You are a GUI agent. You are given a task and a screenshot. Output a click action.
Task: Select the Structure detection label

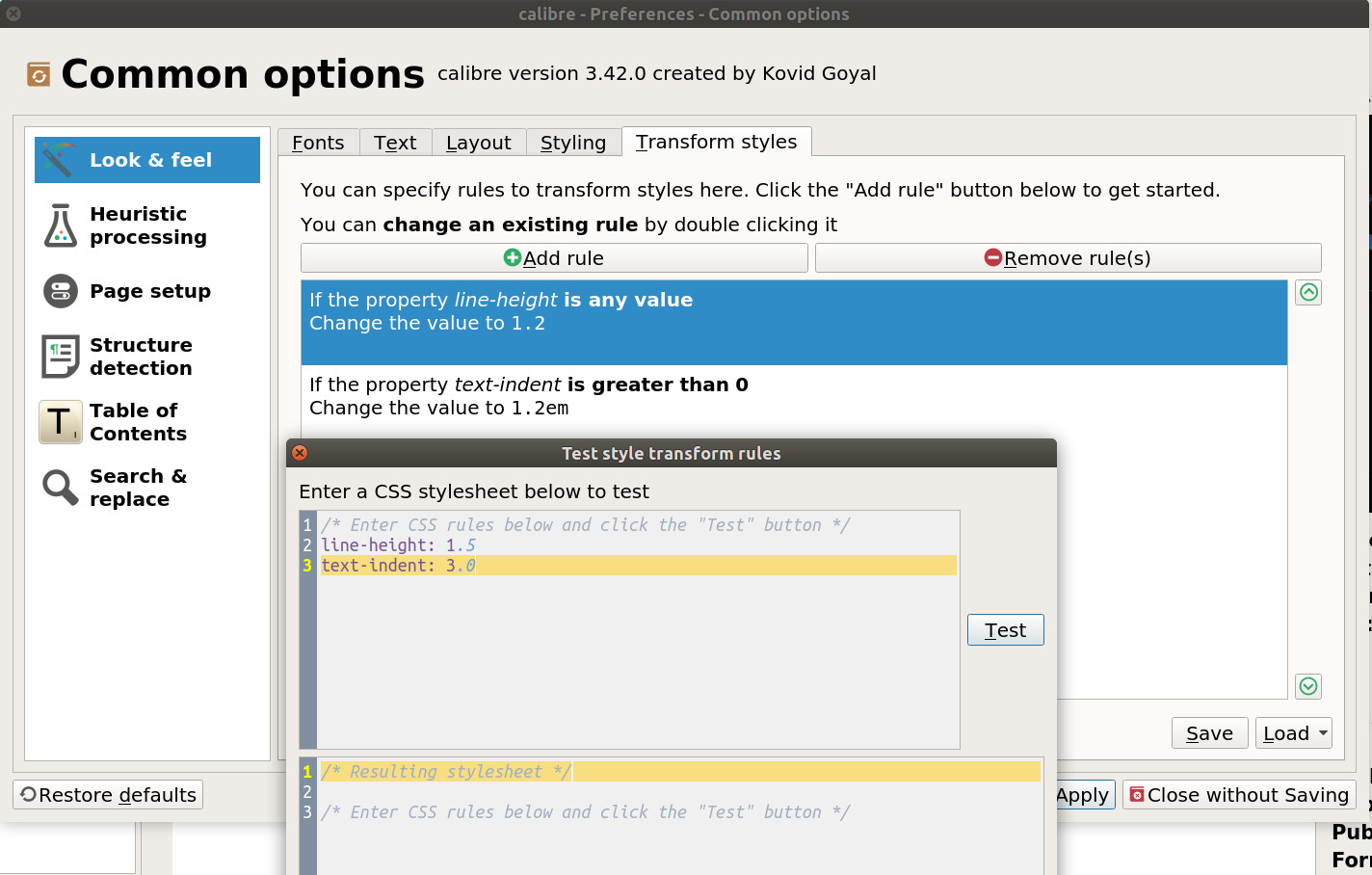pyautogui.click(x=141, y=357)
